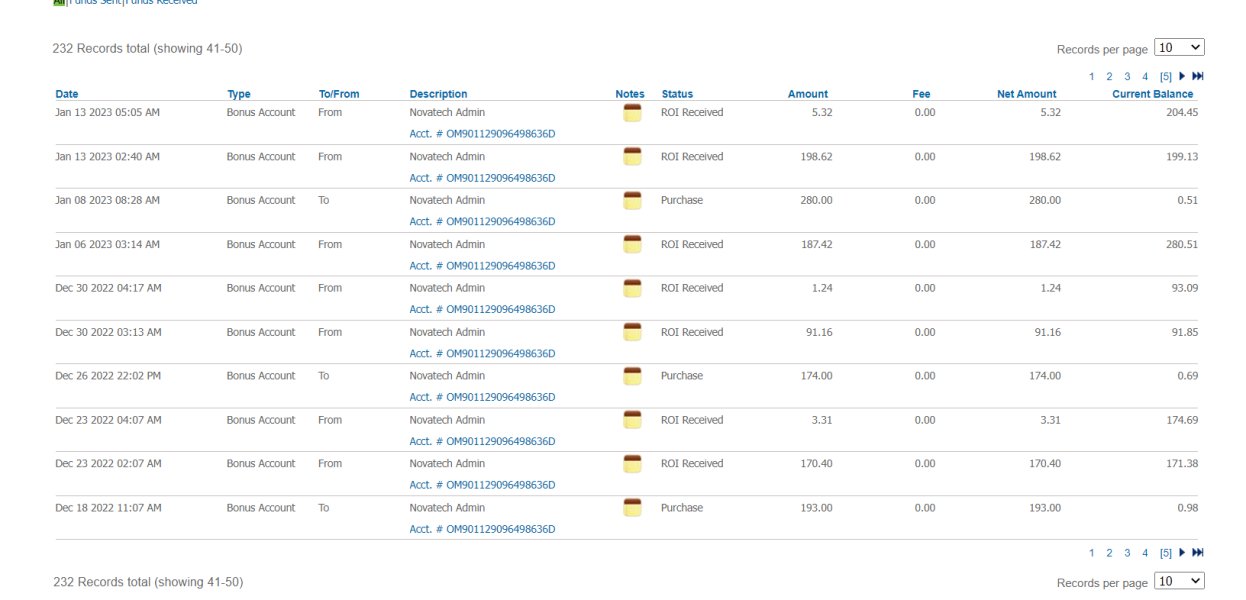
Task: Open the note for Dec 30 2022 04:17 AM row
Action: [631, 289]
